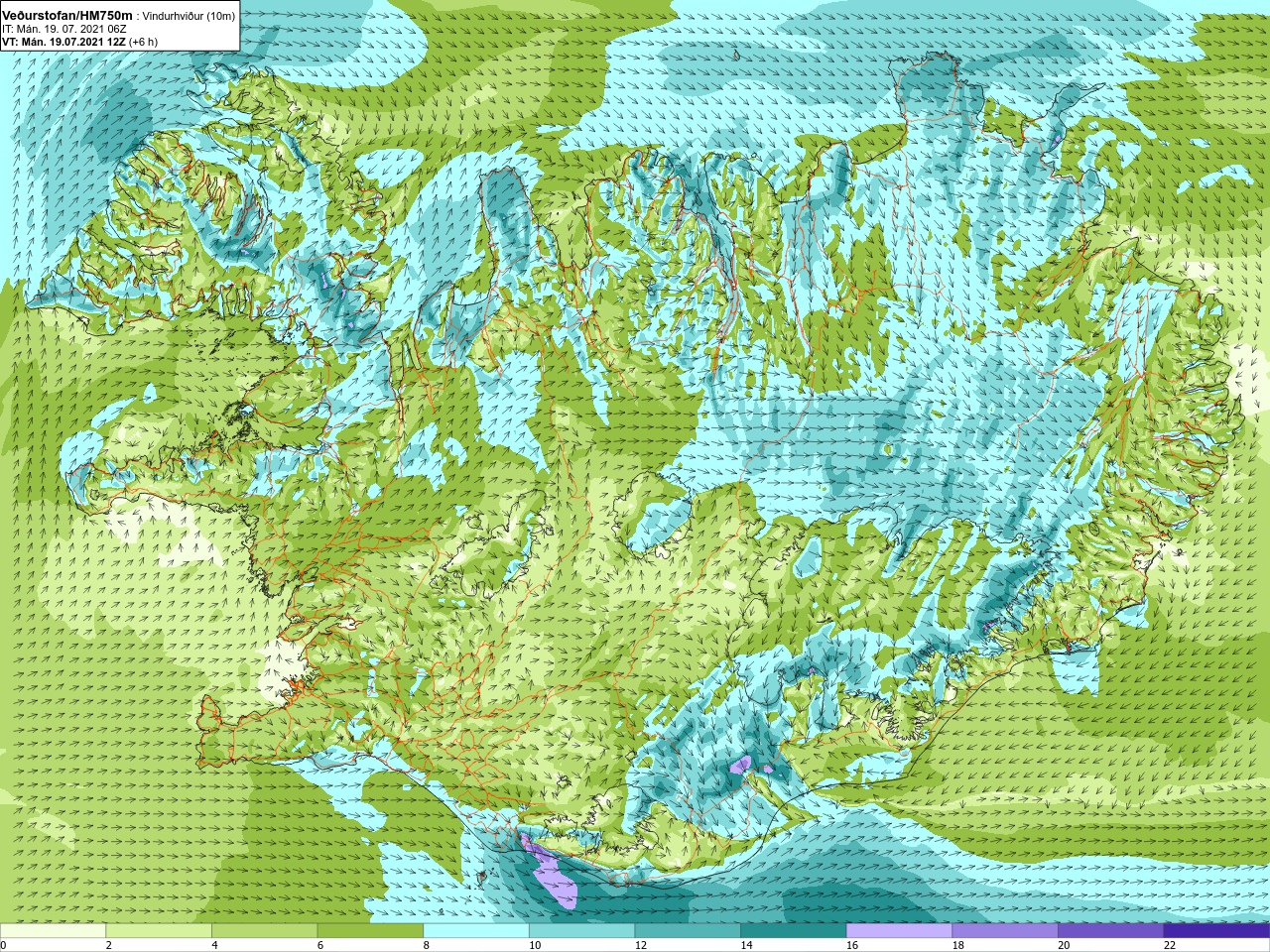Click the 16–18 light lavender legend swatch
Viewport: 1270px width, 952px height.
pyautogui.click(x=899, y=930)
